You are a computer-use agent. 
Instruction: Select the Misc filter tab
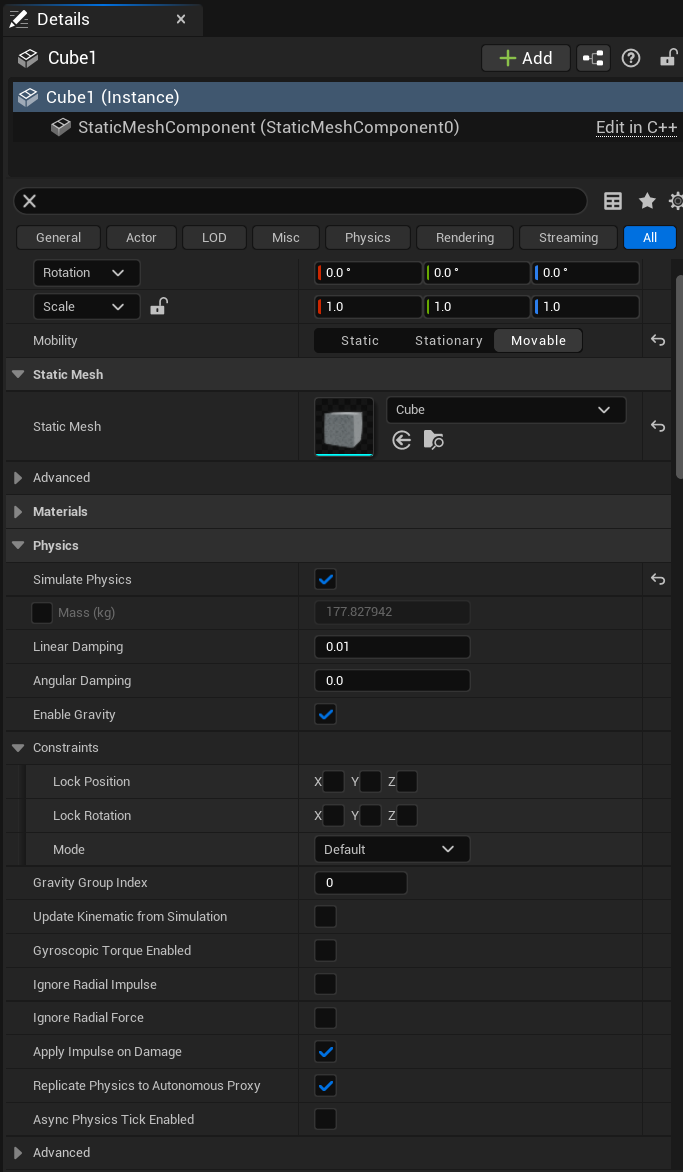click(286, 238)
